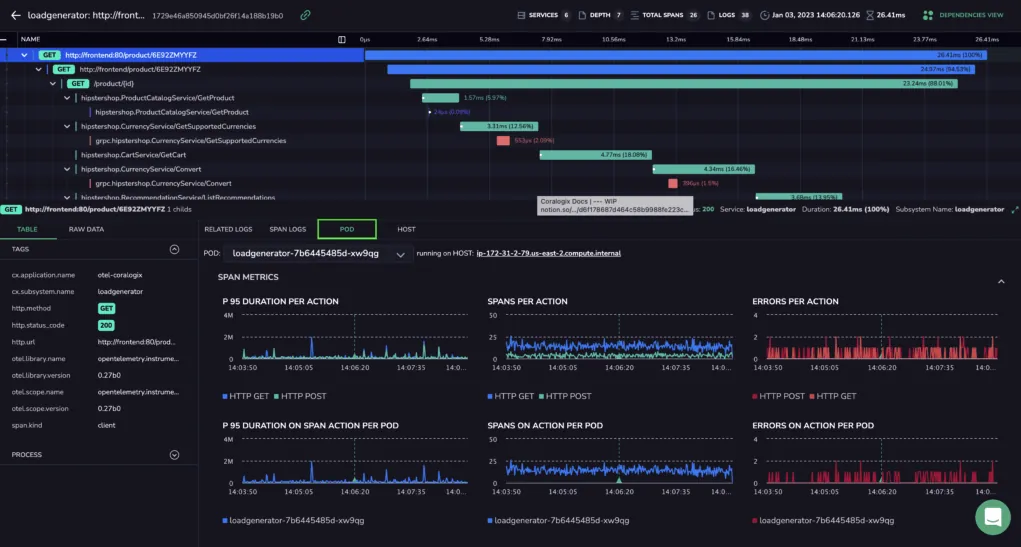The image size is (1021, 547).
Task: Click the column layout icon beside NAME header
Action: (x=342, y=40)
